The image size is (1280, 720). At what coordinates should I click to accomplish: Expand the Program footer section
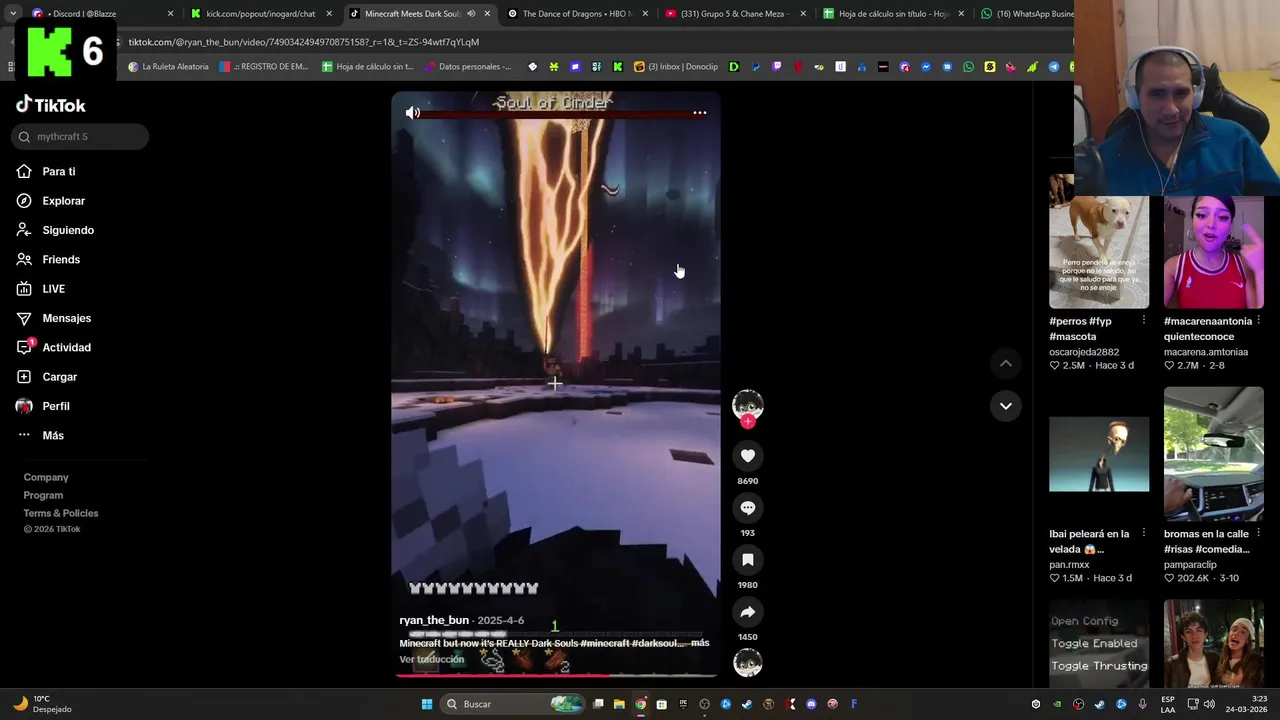click(43, 495)
